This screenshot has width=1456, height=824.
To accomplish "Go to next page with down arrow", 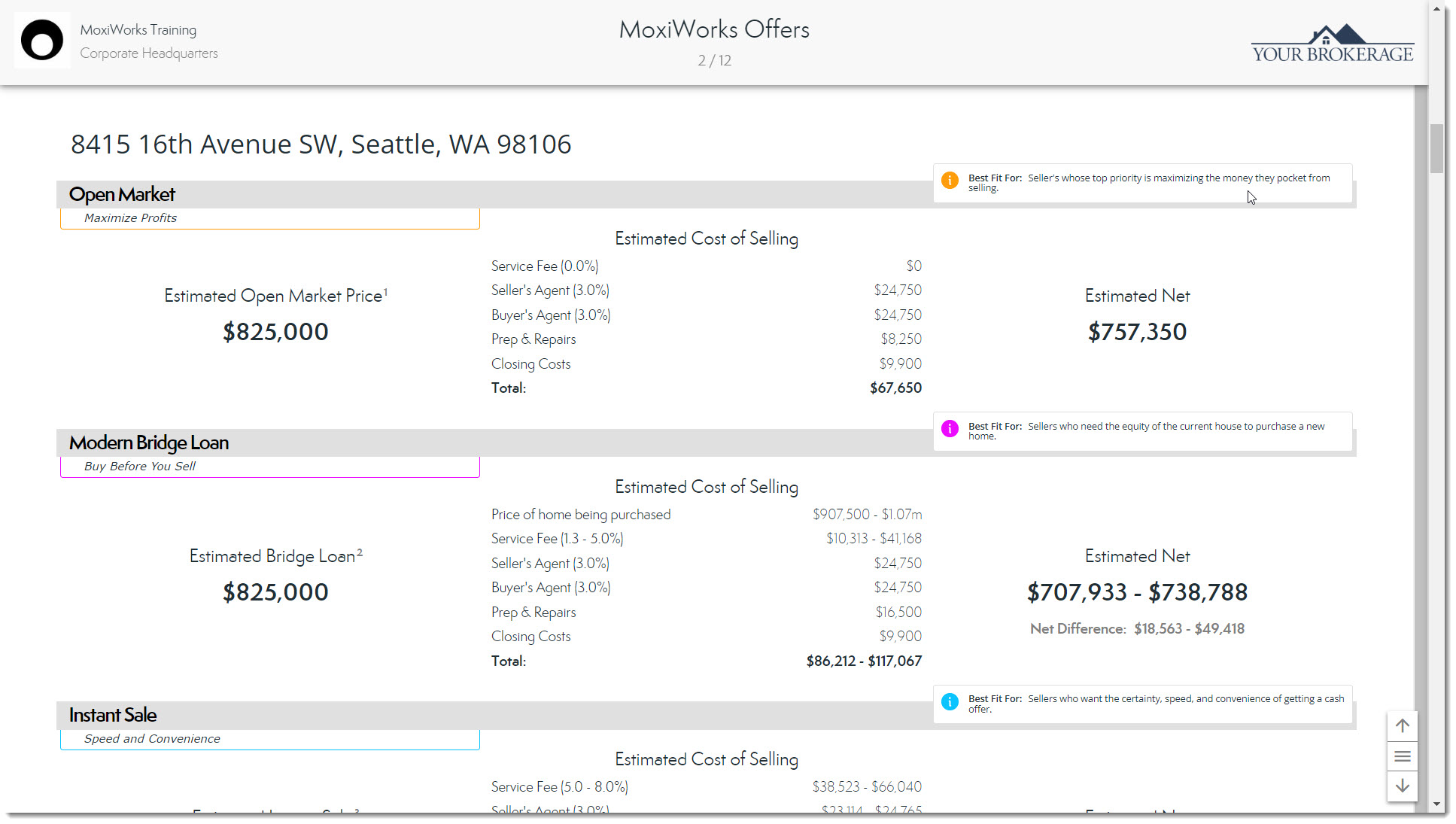I will (x=1402, y=786).
